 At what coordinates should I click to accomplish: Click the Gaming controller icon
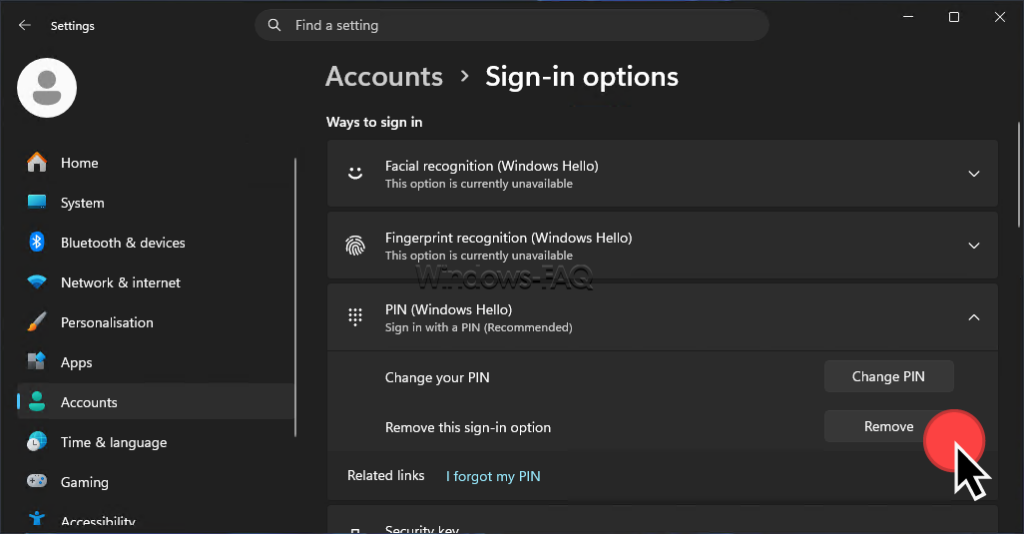[x=37, y=481]
